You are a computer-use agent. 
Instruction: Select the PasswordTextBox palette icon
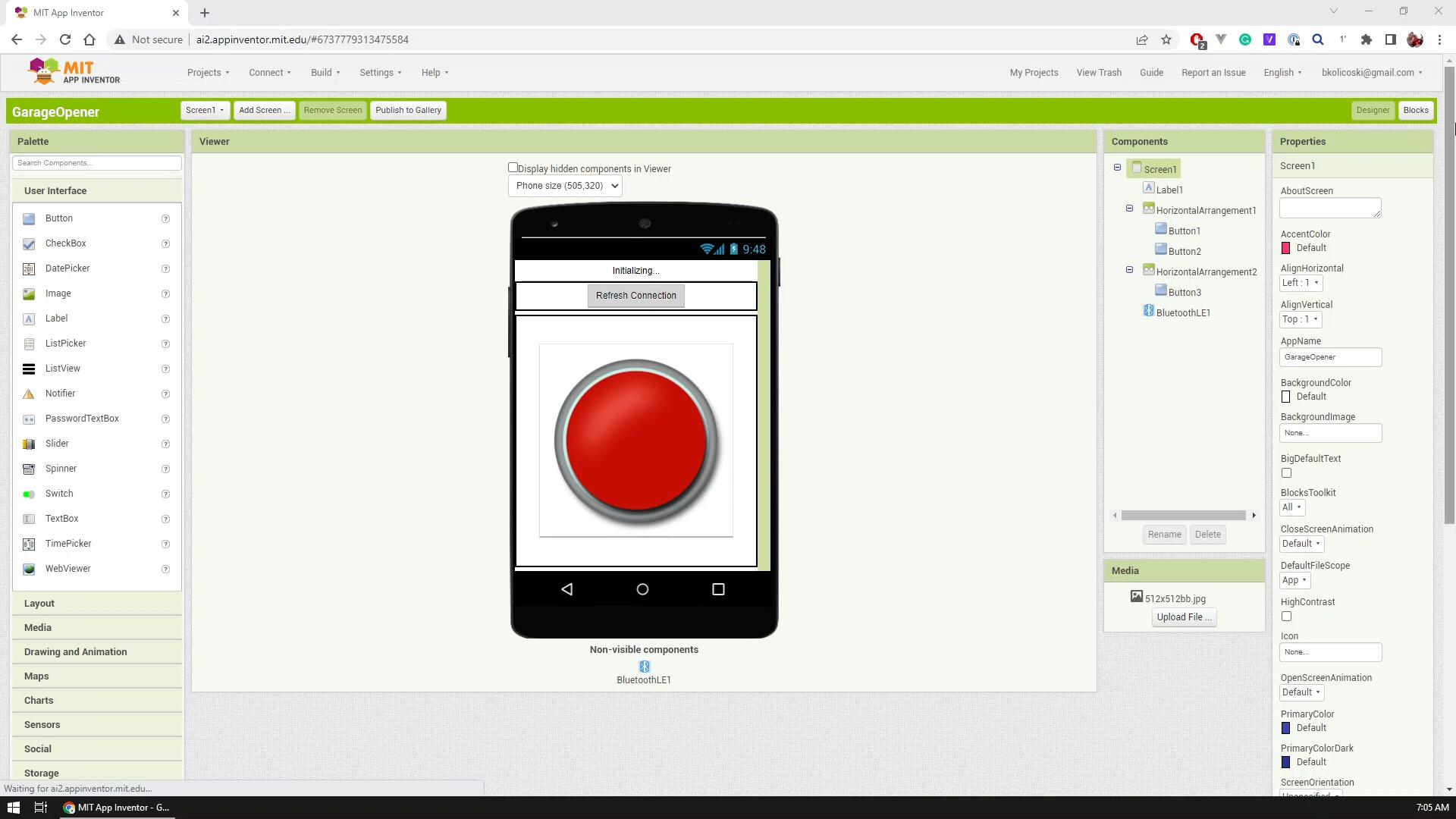(29, 419)
